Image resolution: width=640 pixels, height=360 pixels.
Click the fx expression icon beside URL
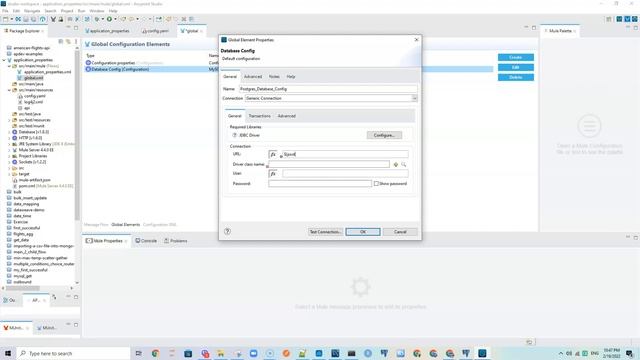pos(273,154)
